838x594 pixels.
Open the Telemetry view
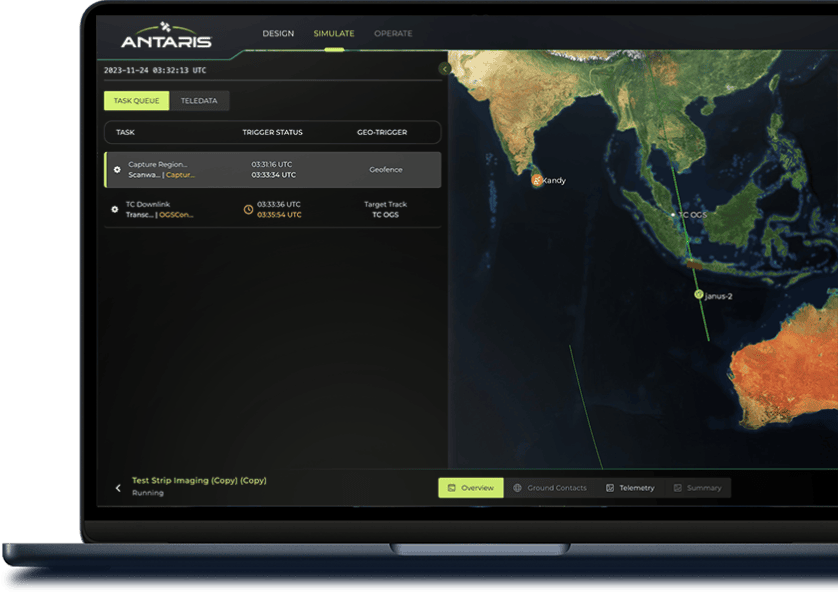coord(630,488)
